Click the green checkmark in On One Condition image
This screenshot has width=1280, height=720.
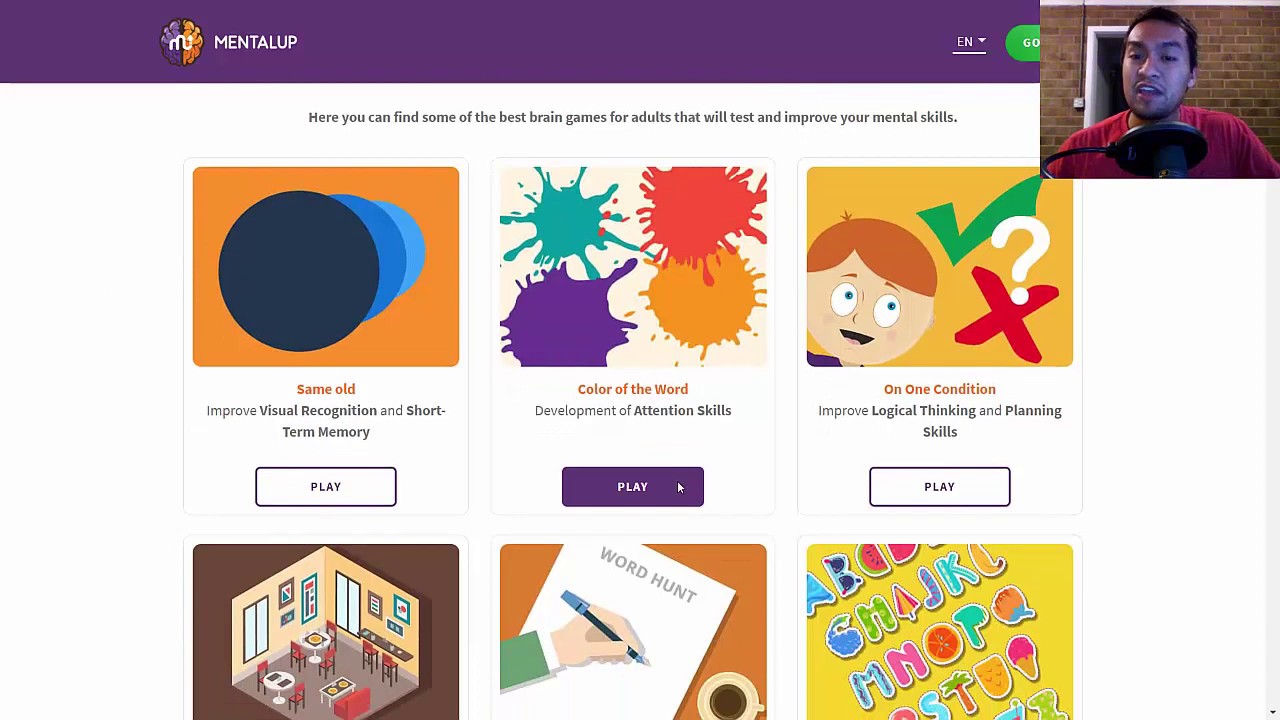coord(975,220)
